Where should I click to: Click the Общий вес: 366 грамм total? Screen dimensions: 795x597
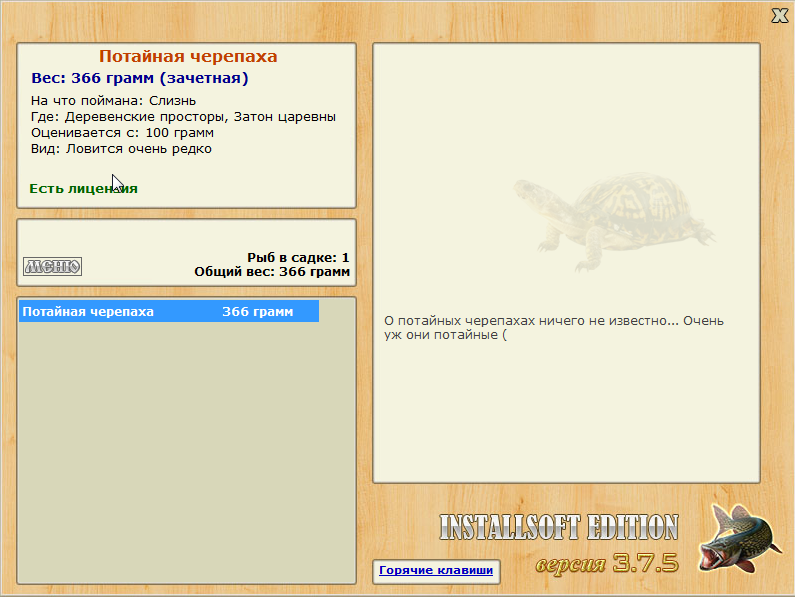click(272, 272)
